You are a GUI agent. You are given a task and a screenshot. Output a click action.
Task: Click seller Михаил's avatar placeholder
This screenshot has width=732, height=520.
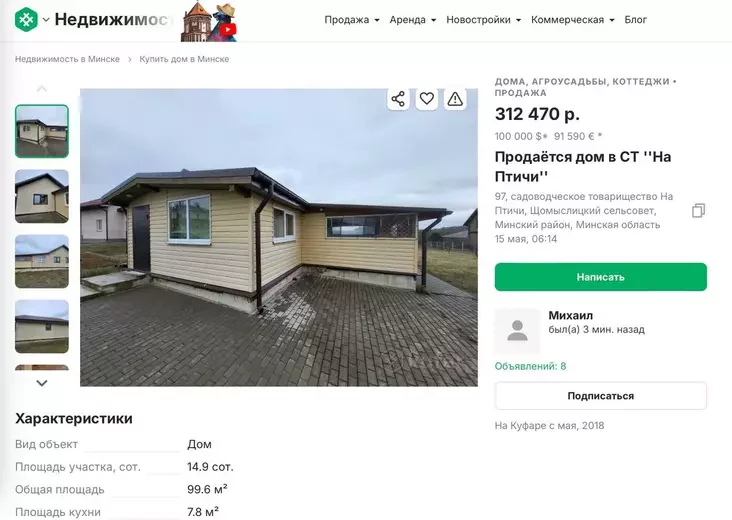tap(517, 330)
